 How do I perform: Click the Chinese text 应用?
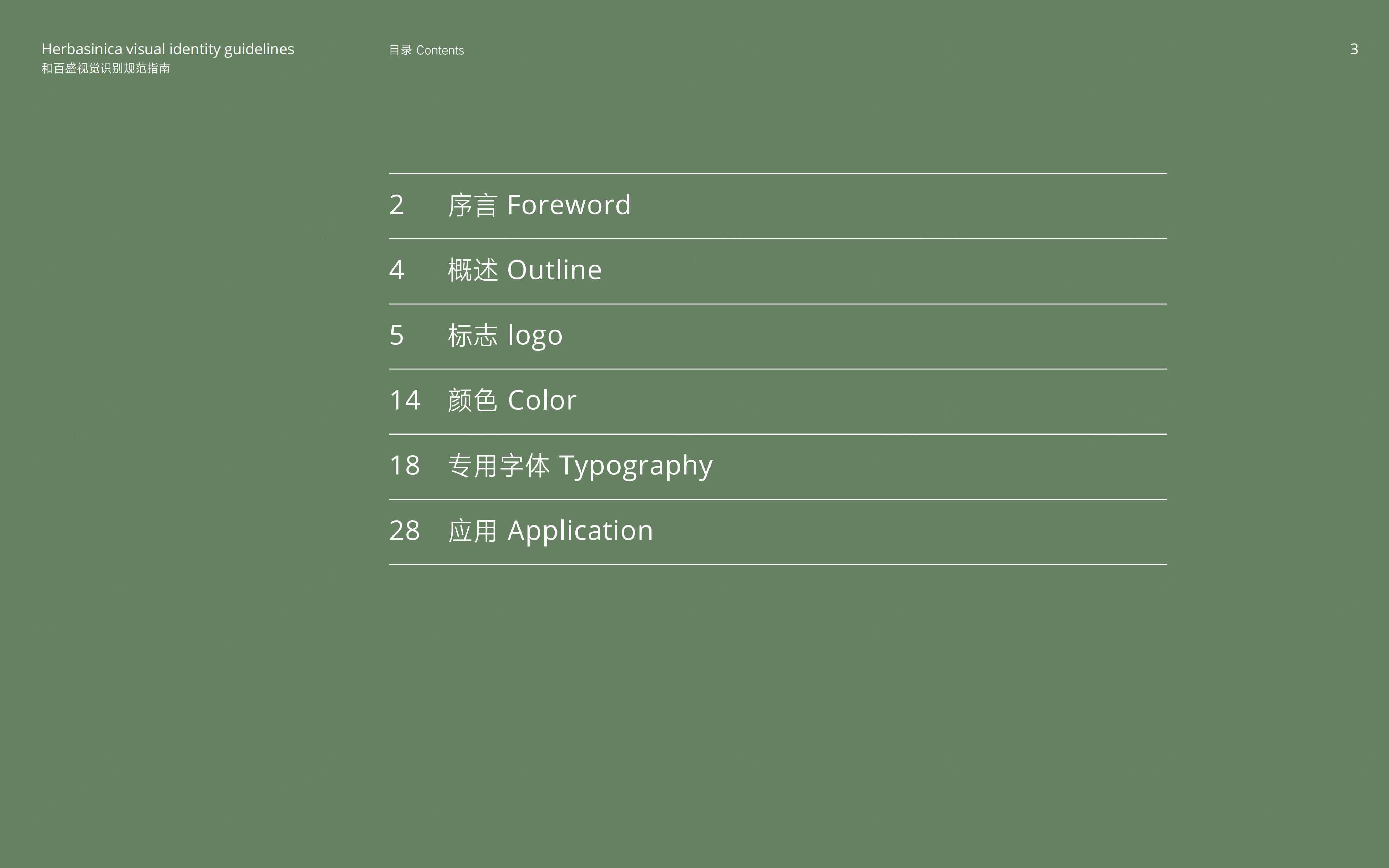(x=472, y=531)
